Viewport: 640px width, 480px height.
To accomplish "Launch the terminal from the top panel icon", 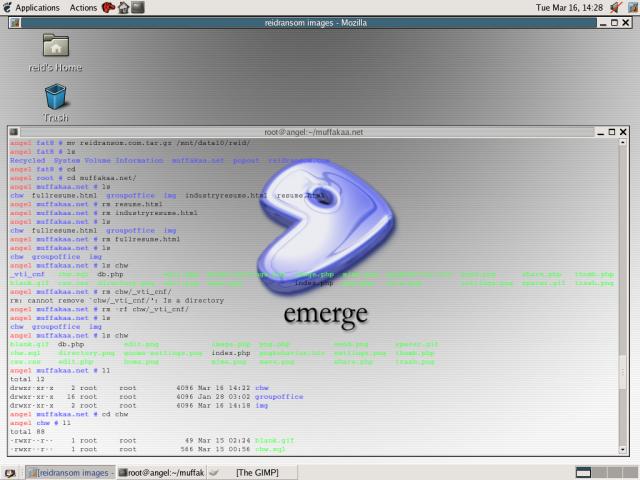I will coord(137,7).
